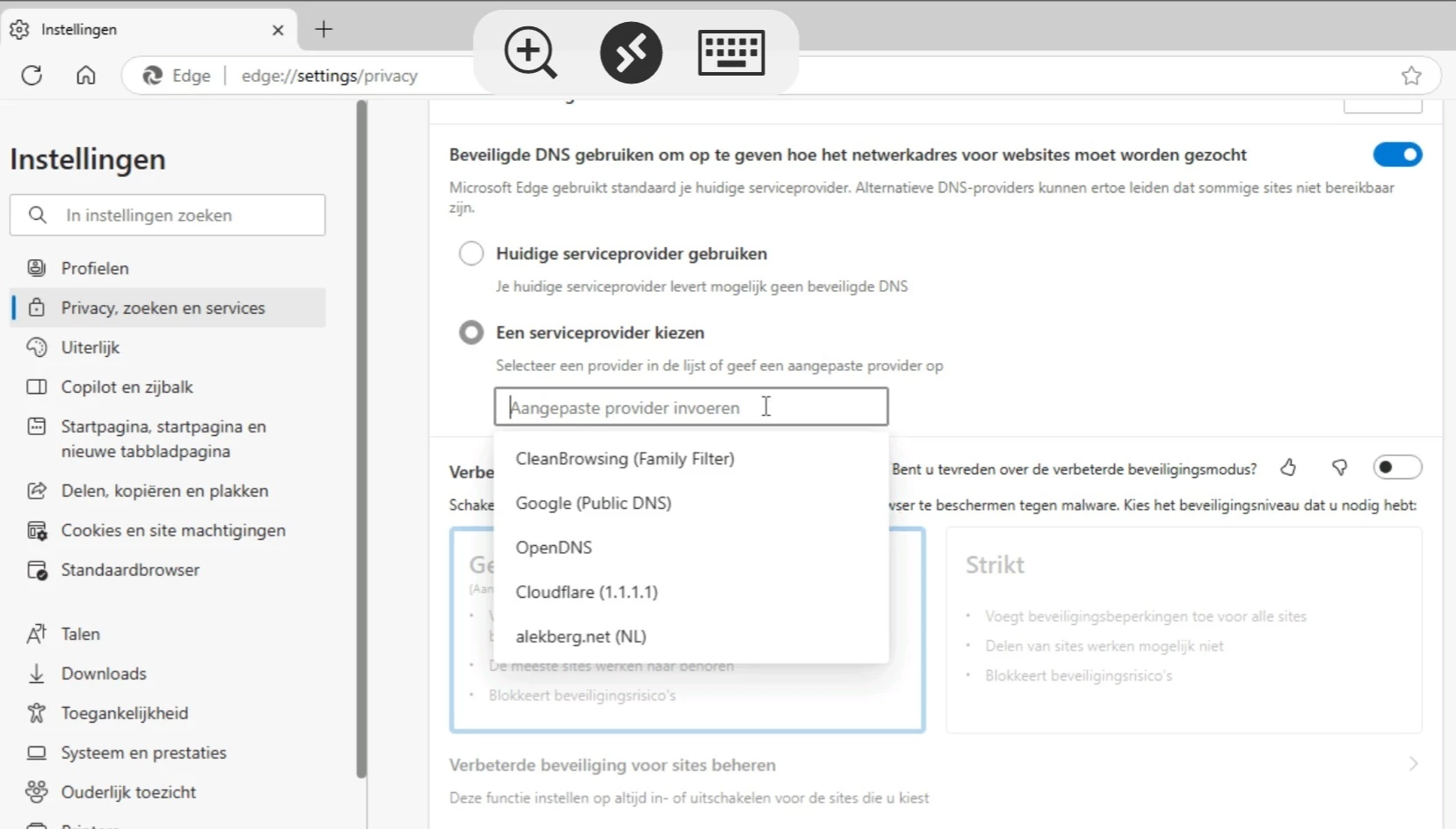Choose Cloudflare (1.1.1.1) from the list
Viewport: 1456px width, 829px height.
pyautogui.click(x=692, y=592)
